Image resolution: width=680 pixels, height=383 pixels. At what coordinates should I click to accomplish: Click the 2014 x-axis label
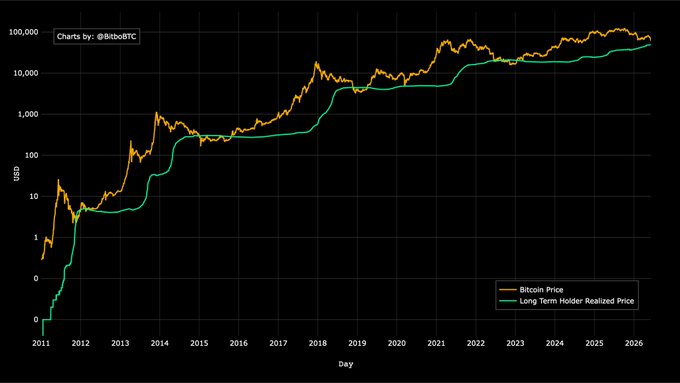(160, 344)
